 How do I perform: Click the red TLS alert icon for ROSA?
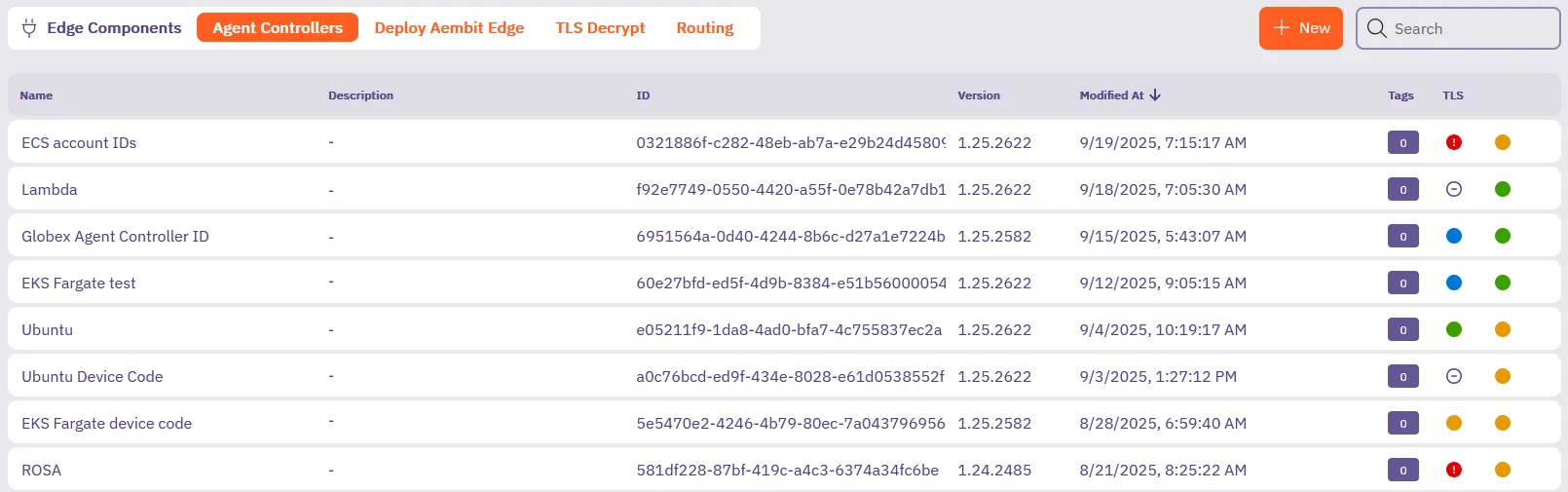point(1454,470)
